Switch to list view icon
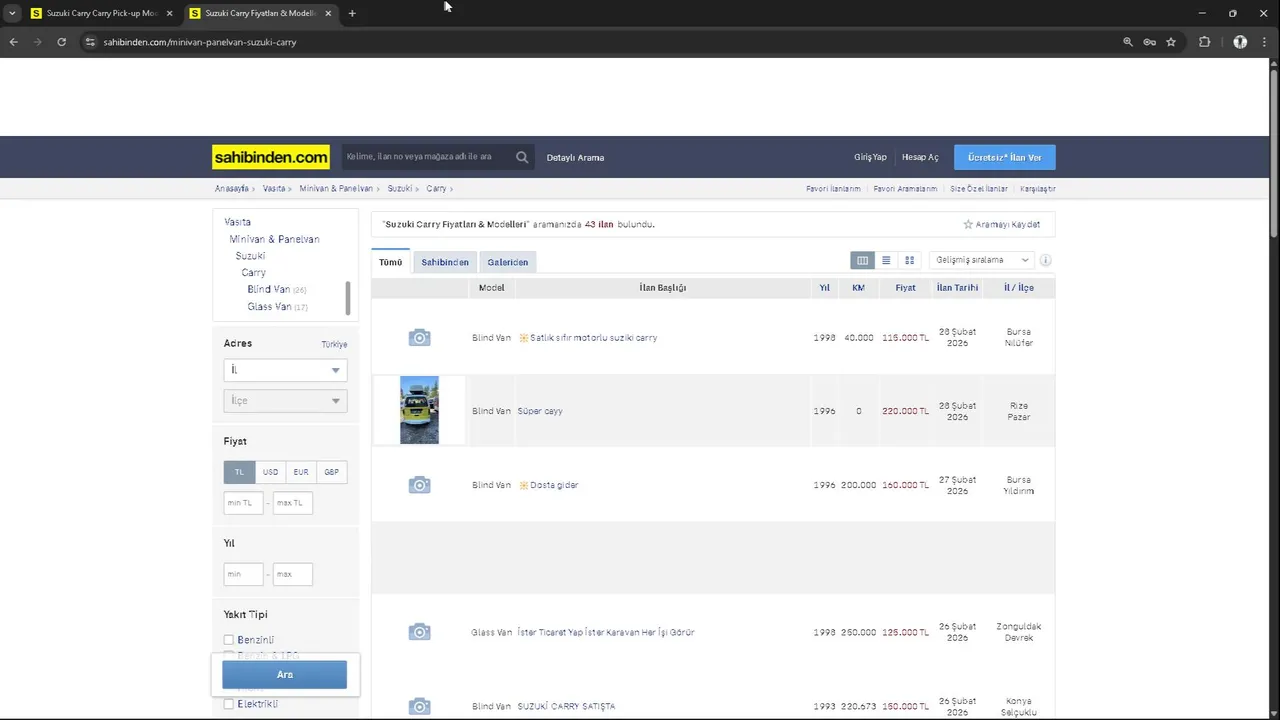Screen dimensions: 1280x720 point(886,260)
